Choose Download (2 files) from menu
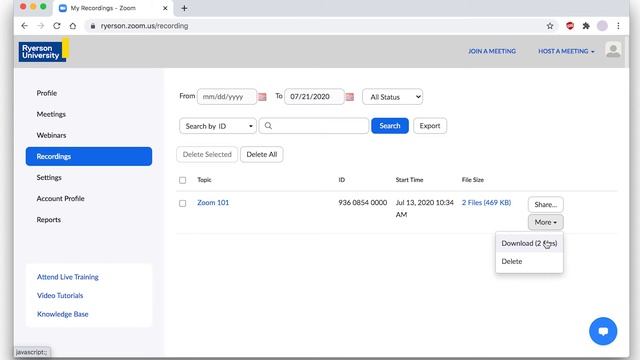This screenshot has width=640, height=360. (x=529, y=243)
